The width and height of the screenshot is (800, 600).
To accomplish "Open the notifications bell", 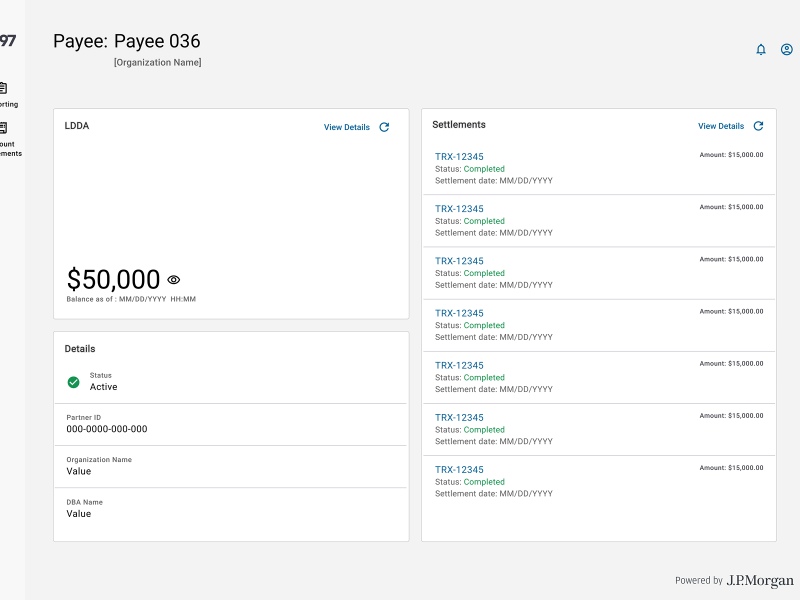I will (760, 49).
